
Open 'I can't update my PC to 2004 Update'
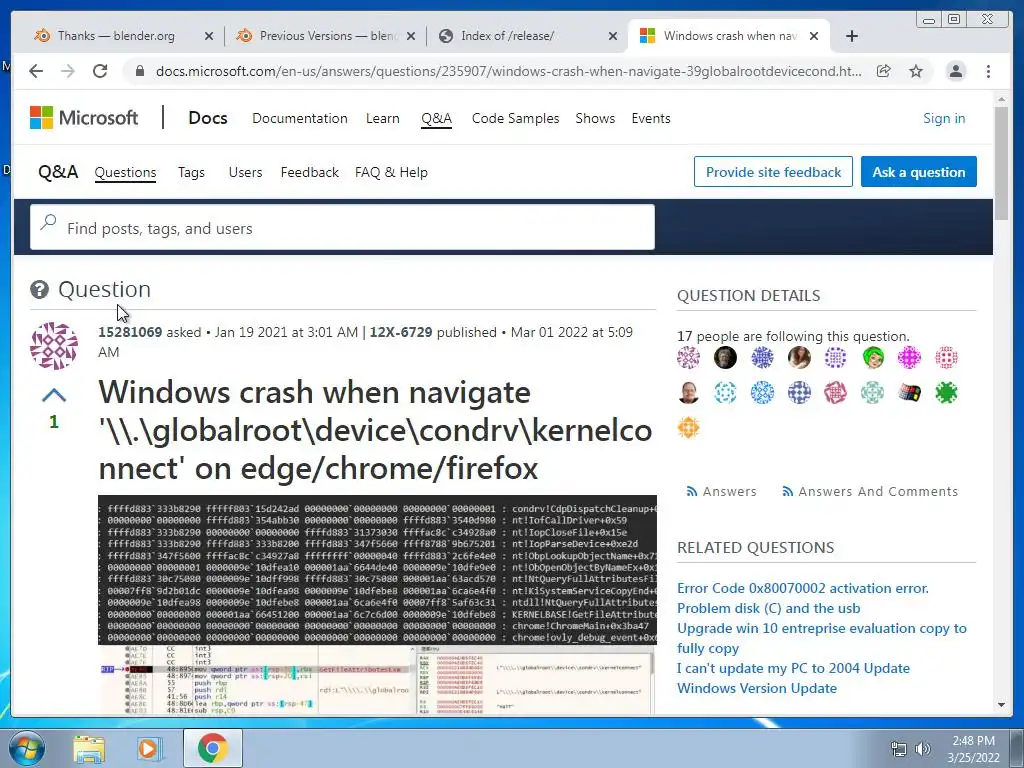coord(793,668)
